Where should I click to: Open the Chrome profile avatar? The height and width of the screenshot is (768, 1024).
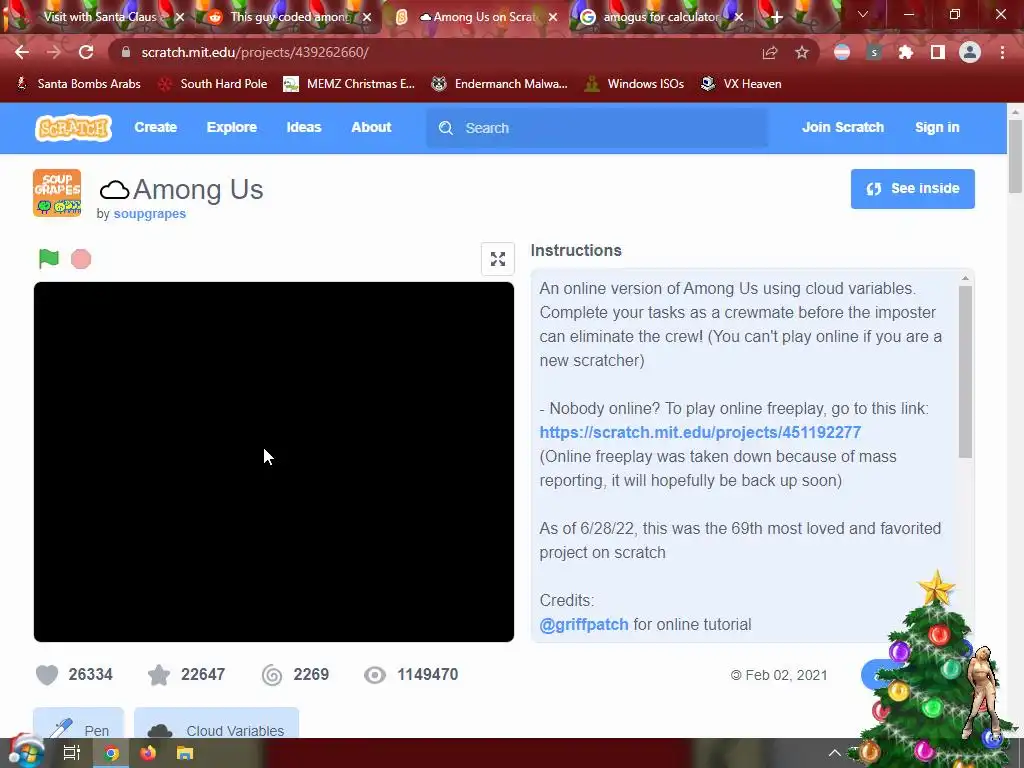coord(970,52)
